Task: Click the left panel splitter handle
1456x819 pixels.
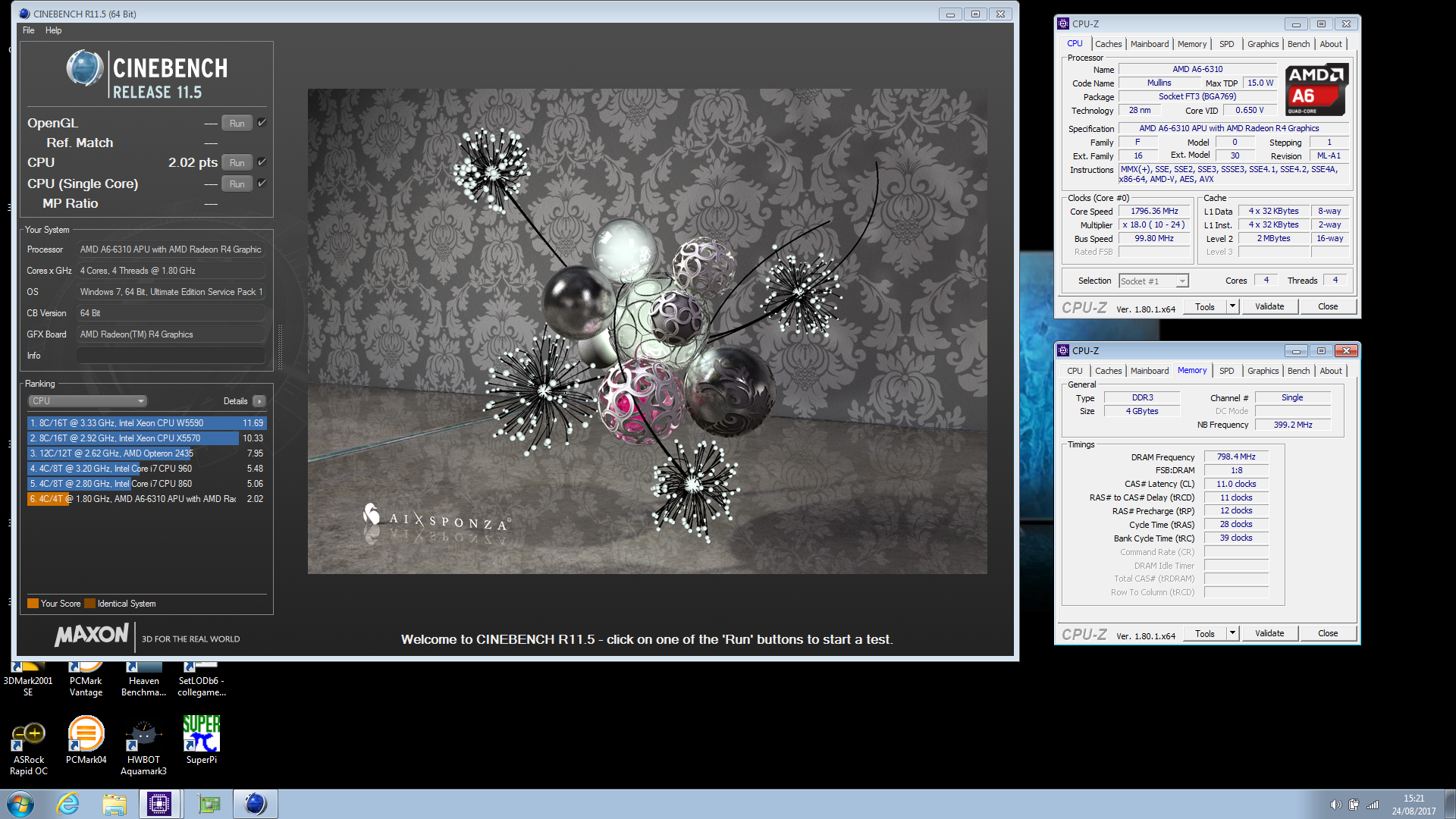Action: click(281, 347)
